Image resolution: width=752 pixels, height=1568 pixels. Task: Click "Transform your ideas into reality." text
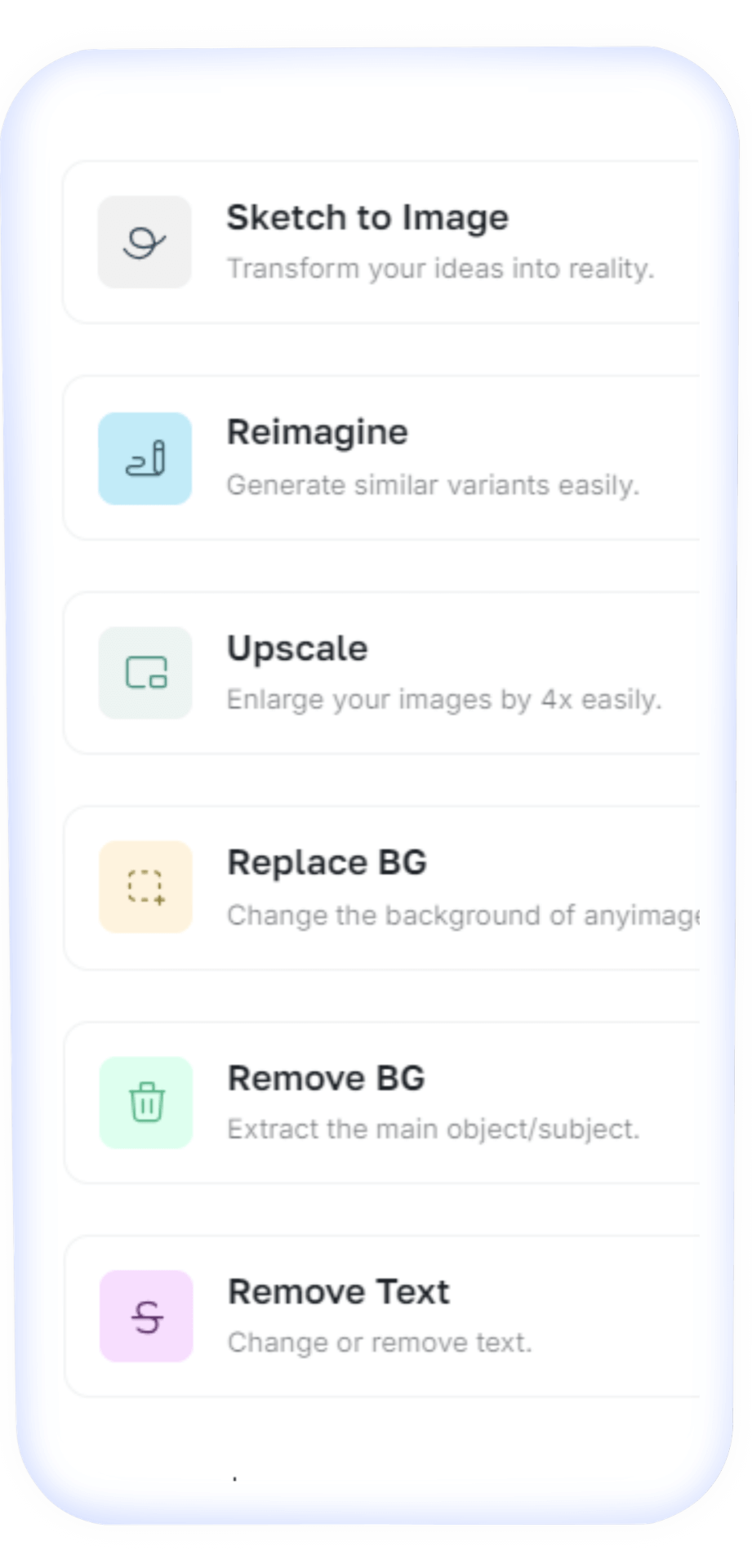tap(440, 269)
